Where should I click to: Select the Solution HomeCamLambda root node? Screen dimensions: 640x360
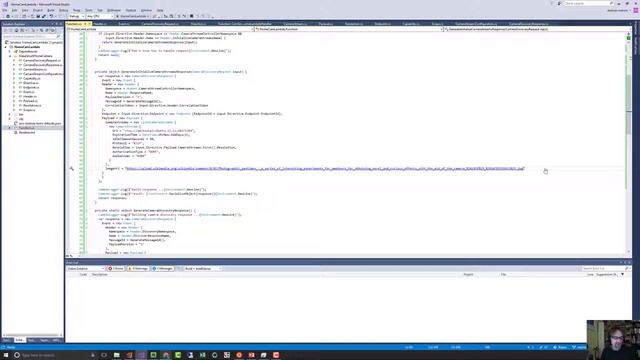click(x=36, y=42)
